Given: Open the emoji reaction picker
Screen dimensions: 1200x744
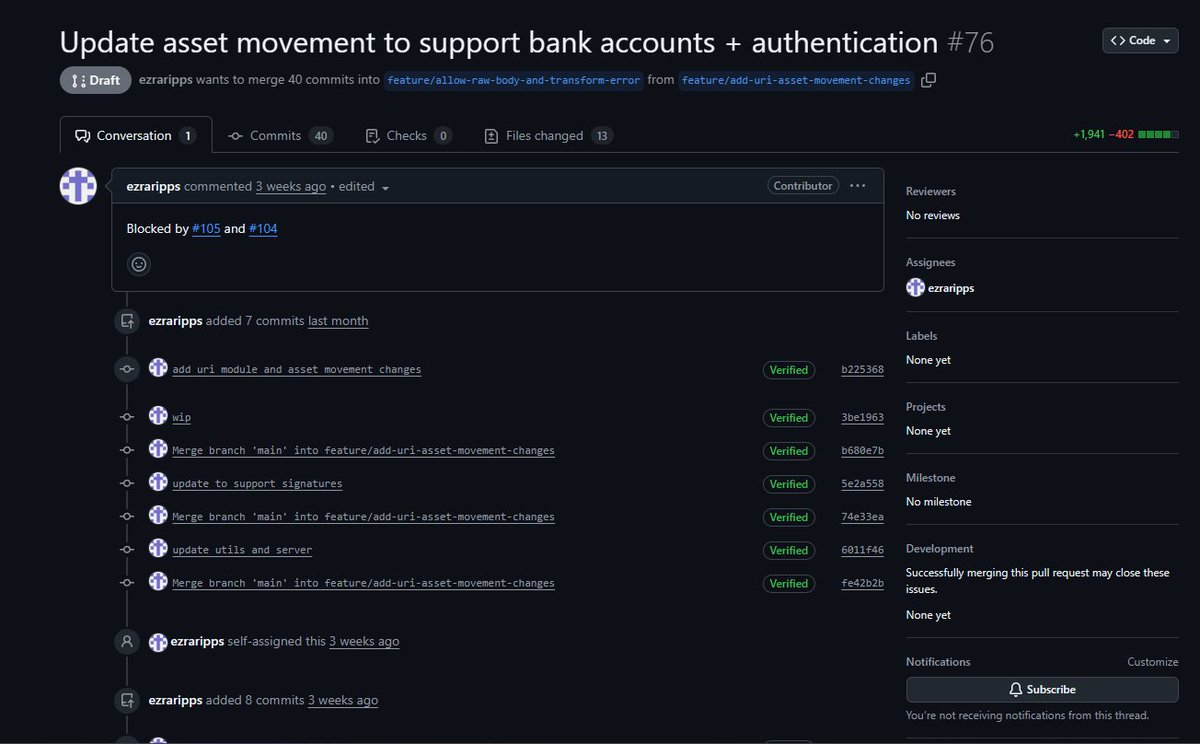Looking at the screenshot, I should [x=139, y=264].
